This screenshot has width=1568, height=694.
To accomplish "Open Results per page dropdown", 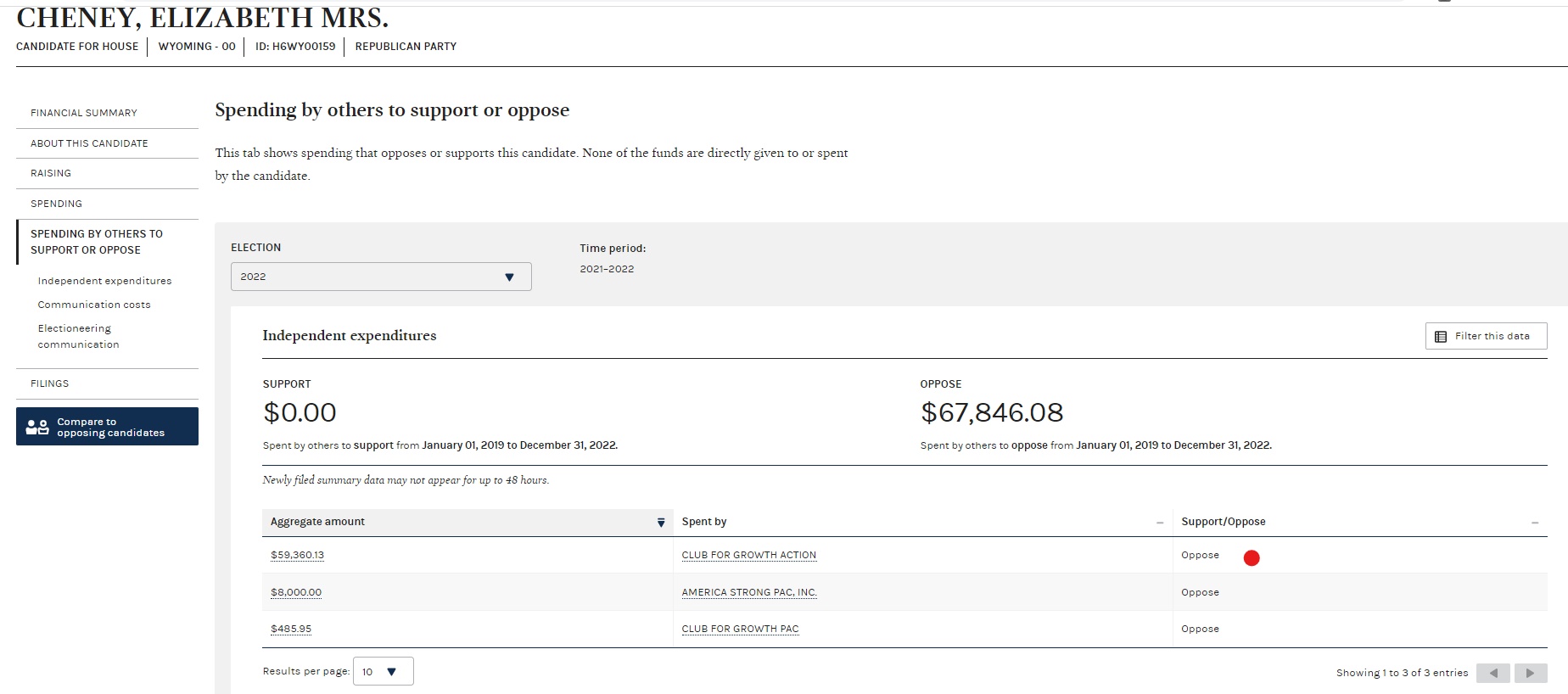I will pos(383,671).
